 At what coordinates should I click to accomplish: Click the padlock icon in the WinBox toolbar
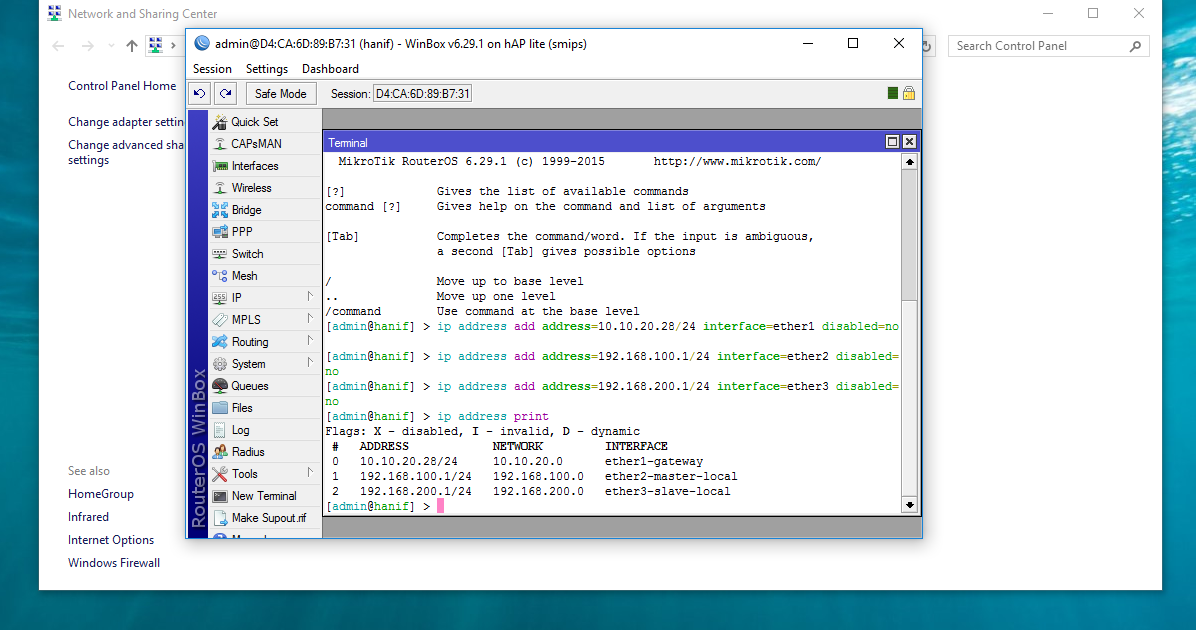(908, 93)
